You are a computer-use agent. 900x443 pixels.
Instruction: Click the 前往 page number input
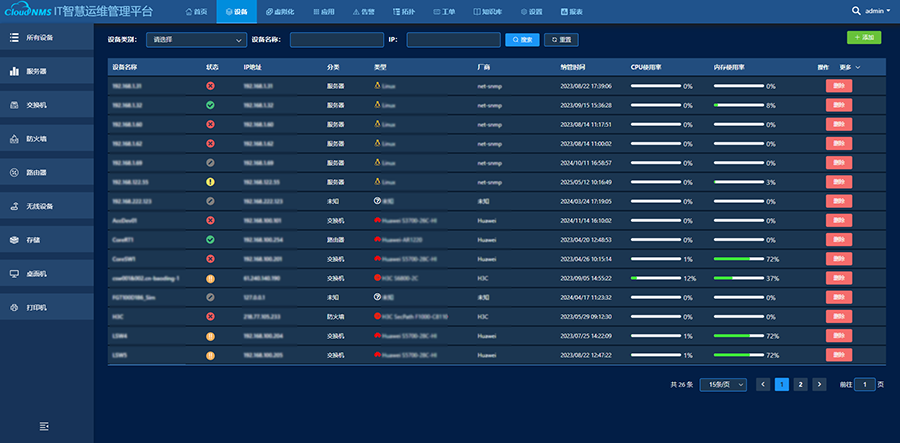pyautogui.click(x=864, y=384)
